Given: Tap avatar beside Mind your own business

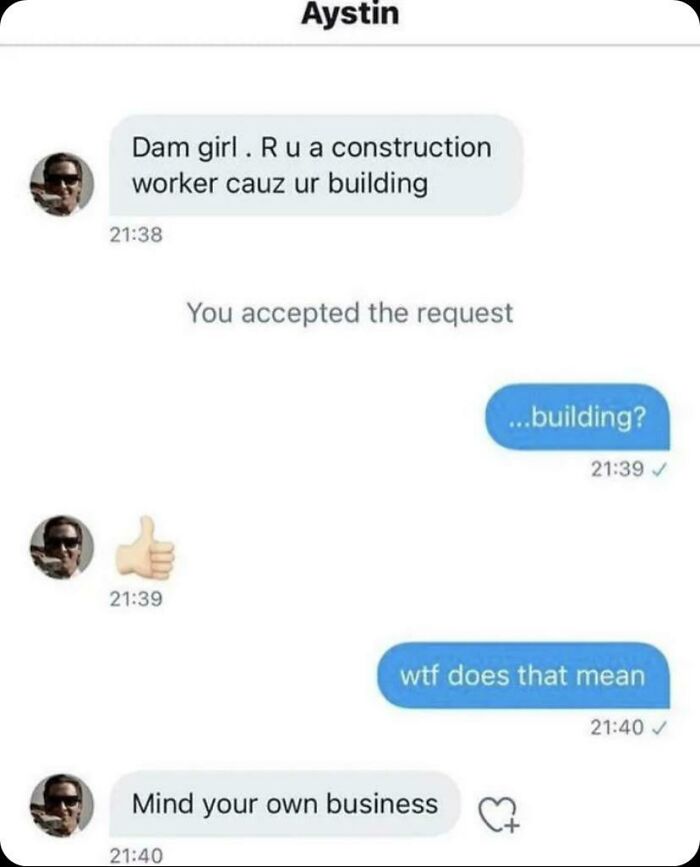Looking at the screenshot, I should tap(61, 805).
